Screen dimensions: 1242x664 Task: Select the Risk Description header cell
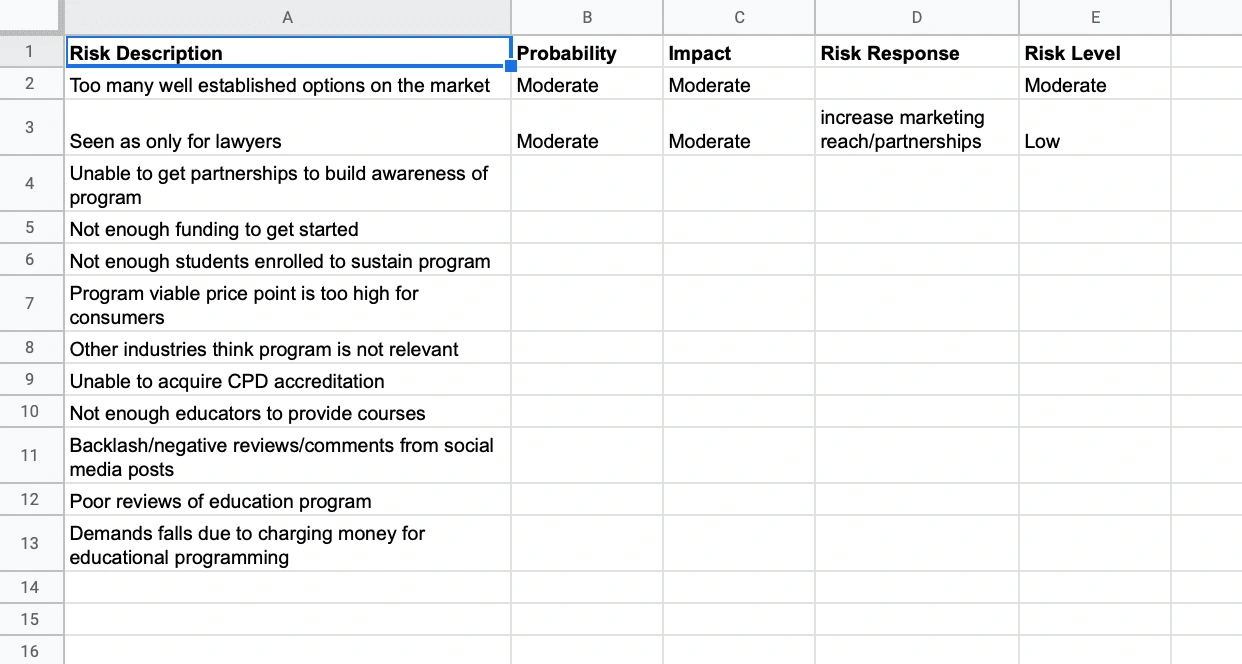288,53
